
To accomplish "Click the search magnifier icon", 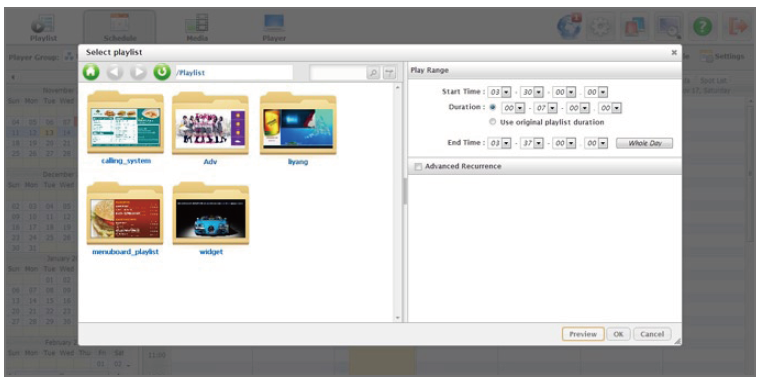I will 373,73.
